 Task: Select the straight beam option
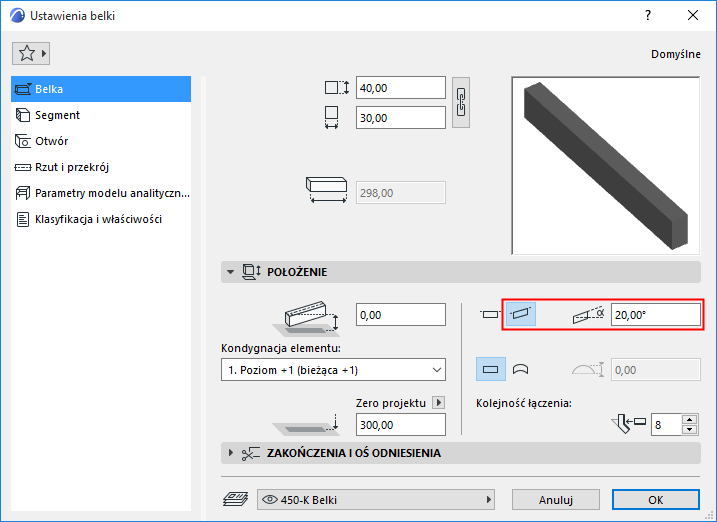pos(491,369)
